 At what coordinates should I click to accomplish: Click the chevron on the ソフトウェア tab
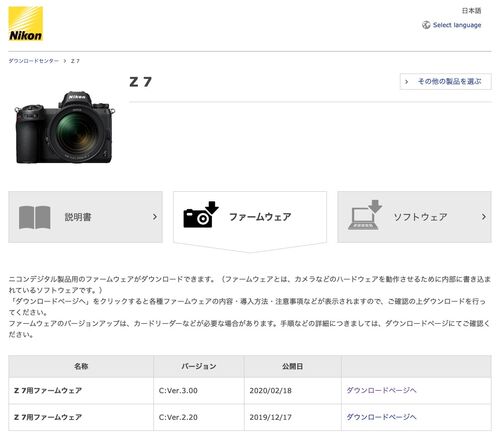tap(484, 217)
